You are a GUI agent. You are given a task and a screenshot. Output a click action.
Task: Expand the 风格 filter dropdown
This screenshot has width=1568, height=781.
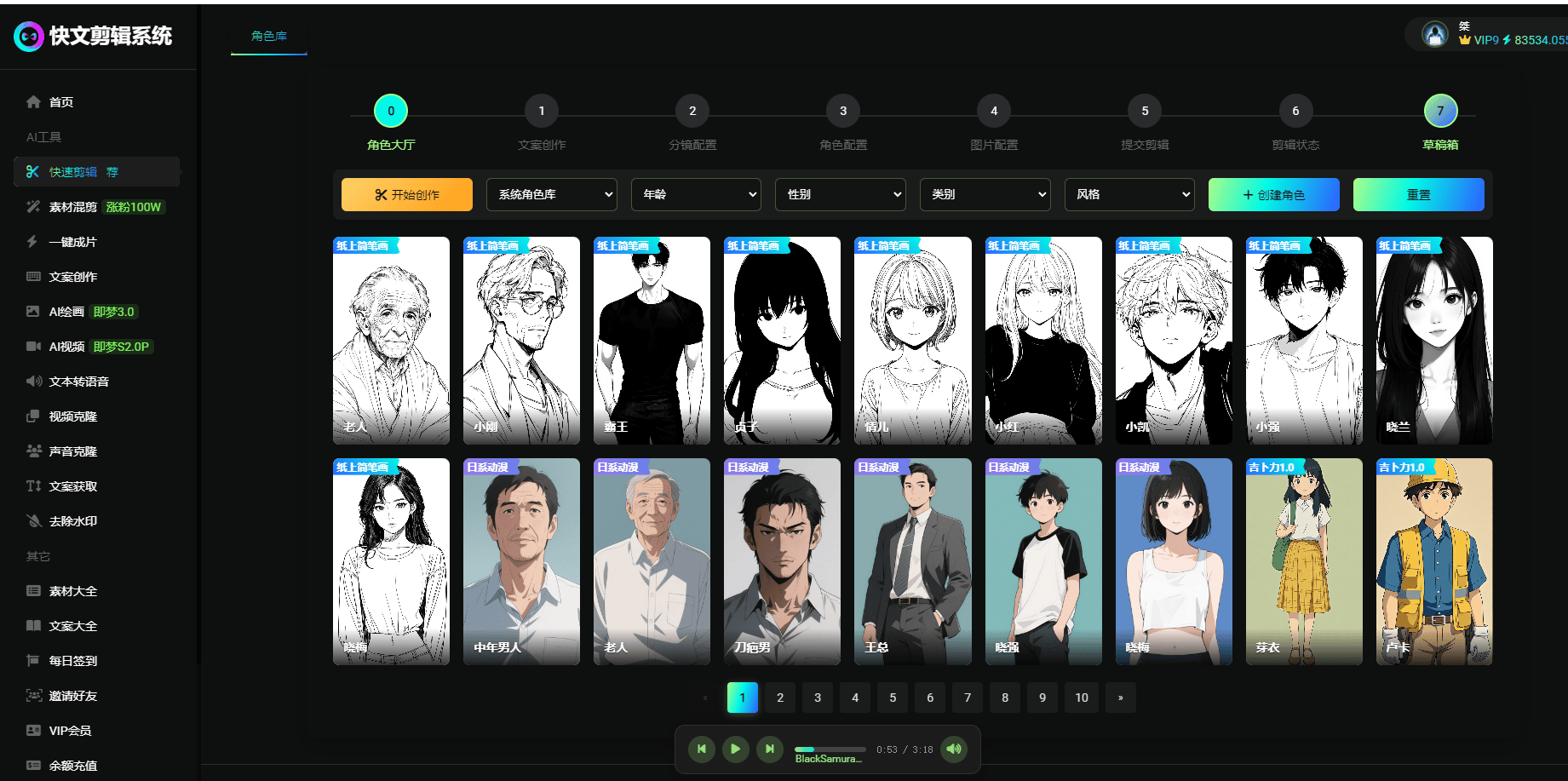(1129, 194)
